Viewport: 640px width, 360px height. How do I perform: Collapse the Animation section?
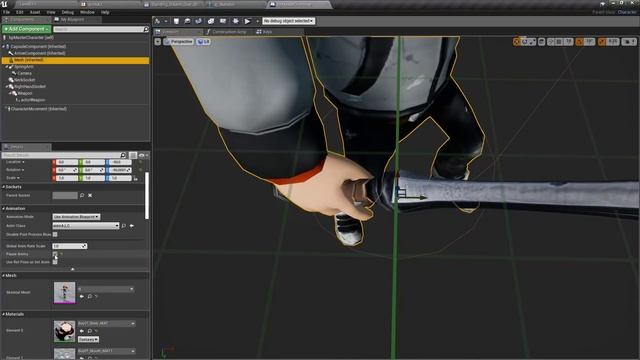point(4,209)
